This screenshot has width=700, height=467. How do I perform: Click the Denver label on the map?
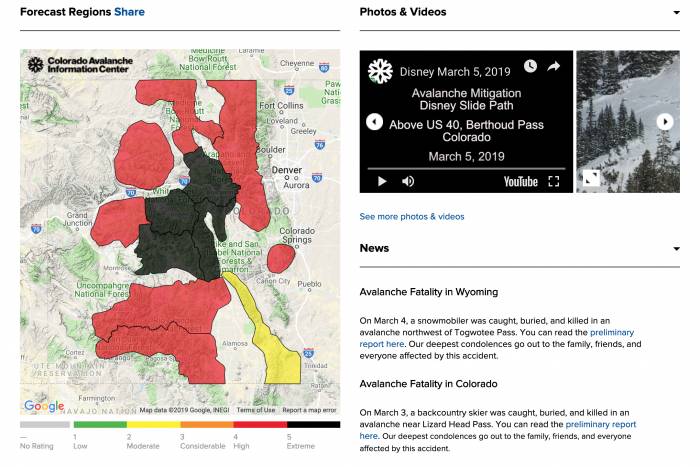tap(287, 170)
